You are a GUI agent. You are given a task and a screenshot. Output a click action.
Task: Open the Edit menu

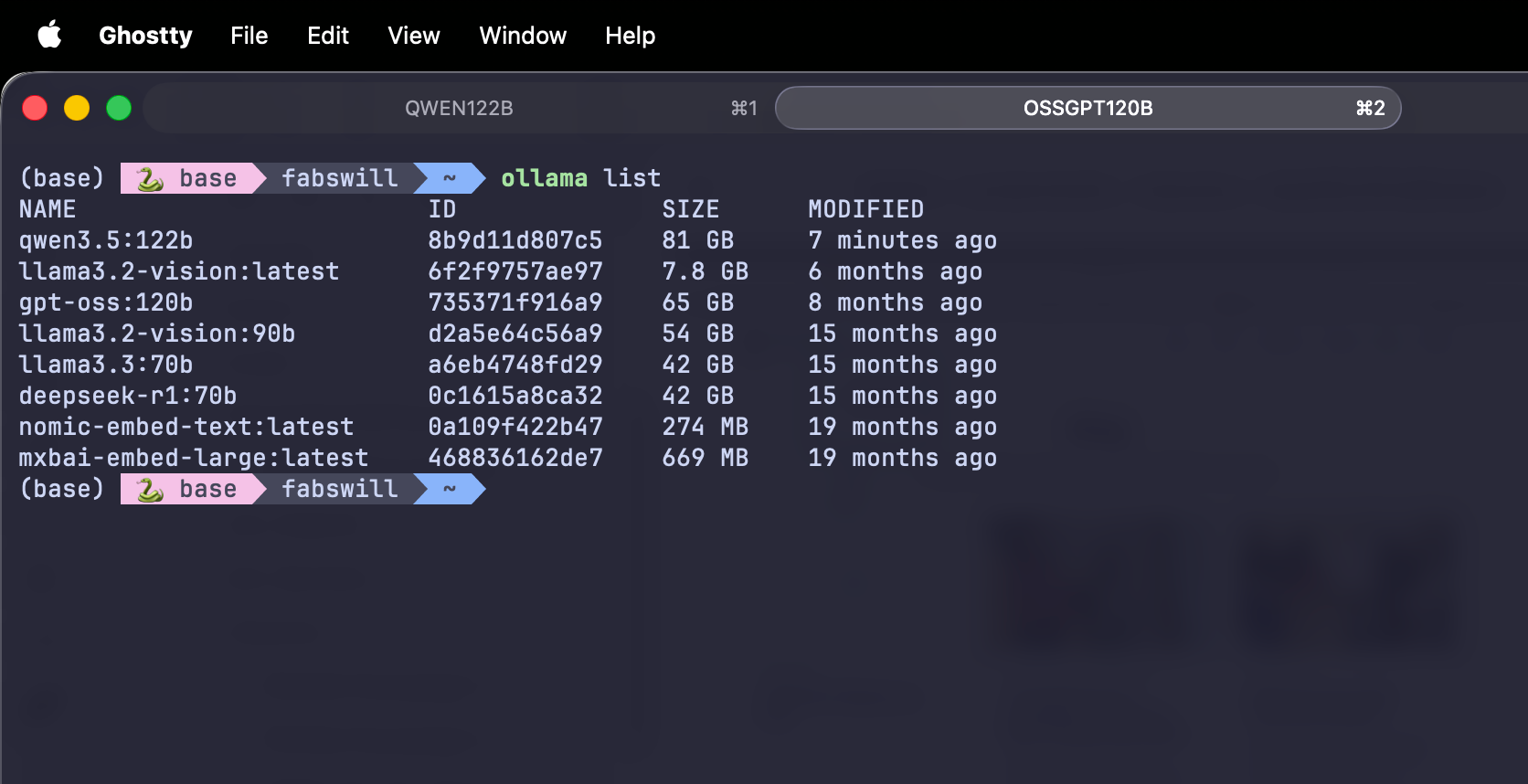(x=328, y=36)
